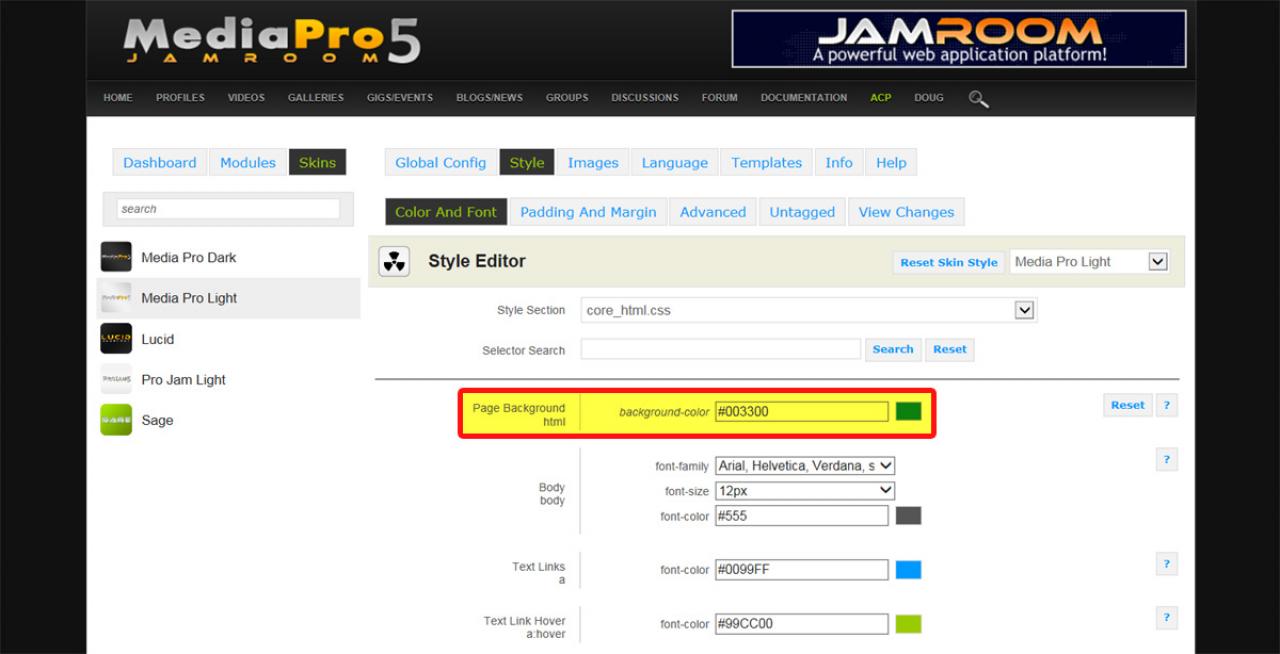Click the Text Links font-color field #0099FF

click(802, 570)
